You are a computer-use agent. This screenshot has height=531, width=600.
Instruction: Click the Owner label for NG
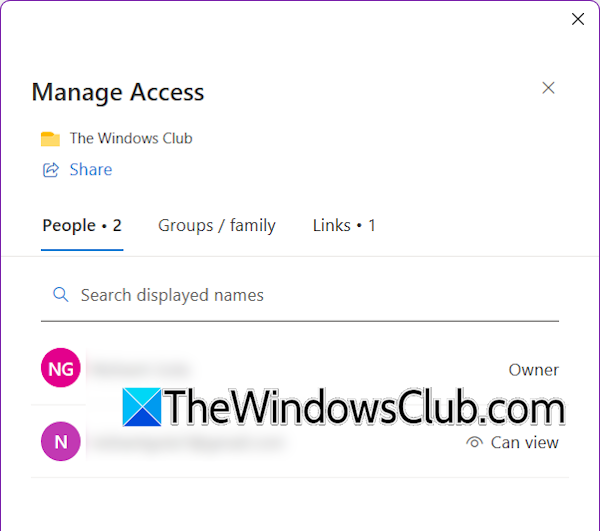[533, 370]
